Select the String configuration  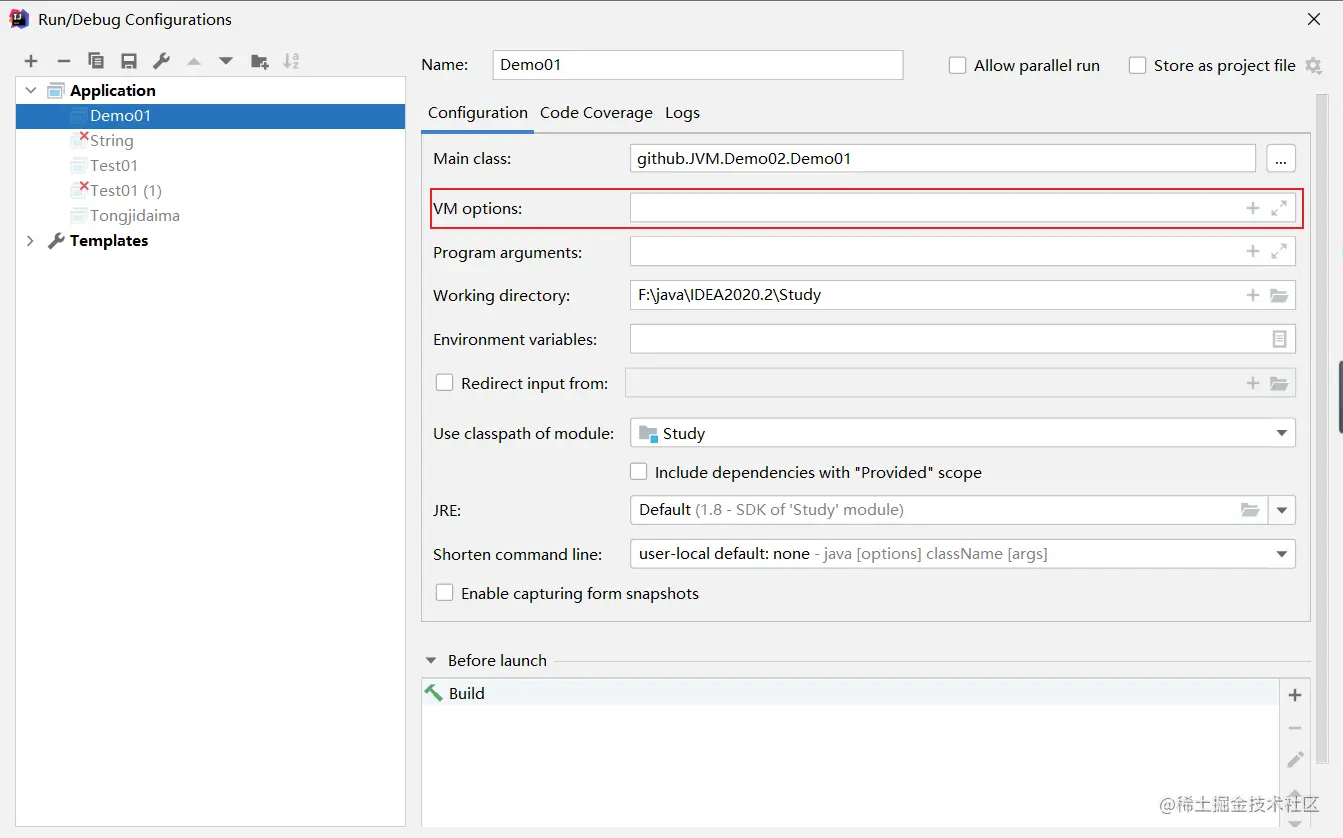[210, 141]
